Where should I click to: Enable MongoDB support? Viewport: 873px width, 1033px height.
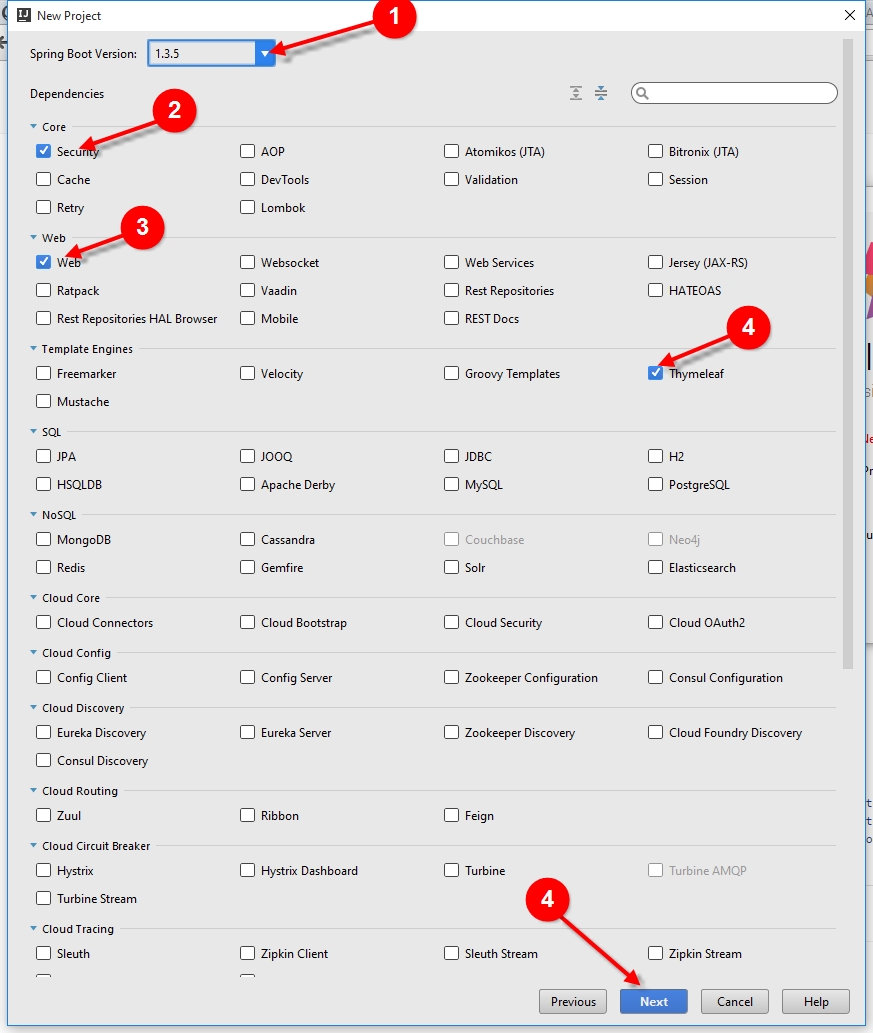coord(42,539)
